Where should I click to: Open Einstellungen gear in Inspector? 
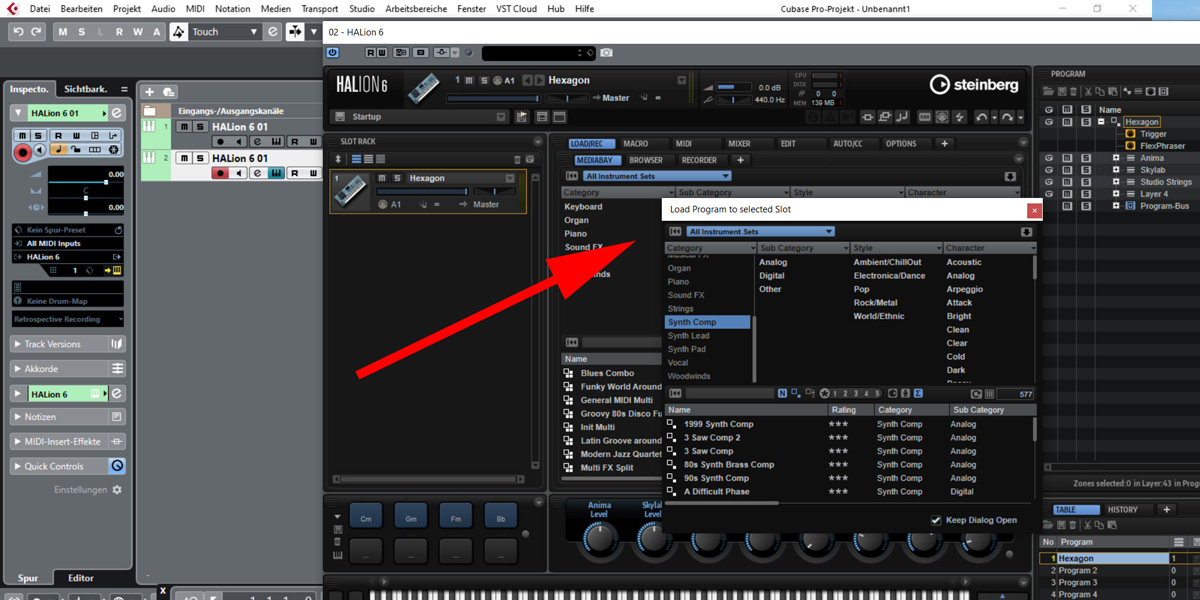point(117,490)
